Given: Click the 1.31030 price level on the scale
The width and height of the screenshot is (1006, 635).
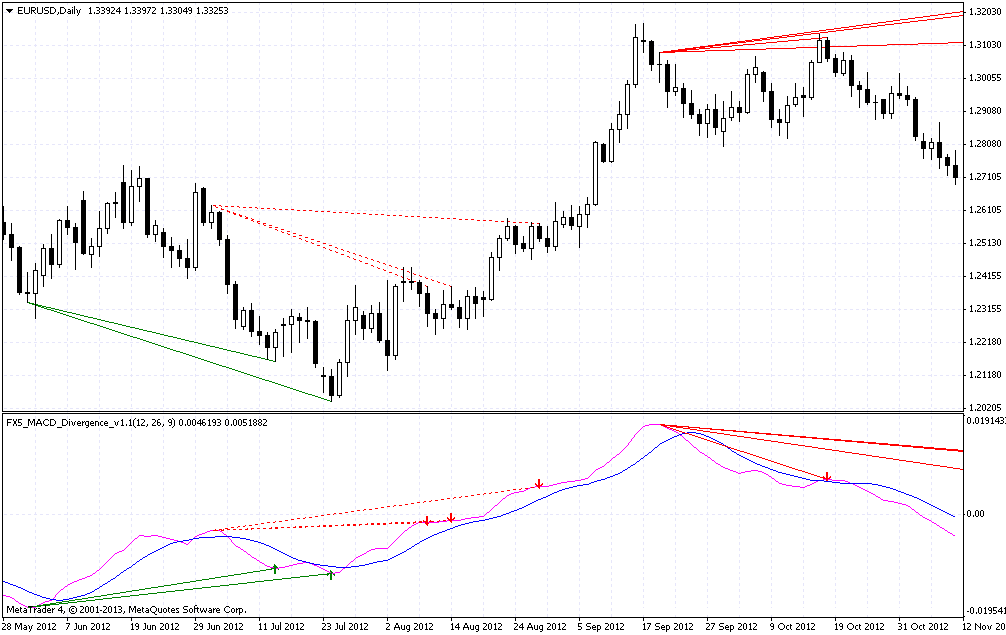Looking at the screenshot, I should (x=985, y=44).
